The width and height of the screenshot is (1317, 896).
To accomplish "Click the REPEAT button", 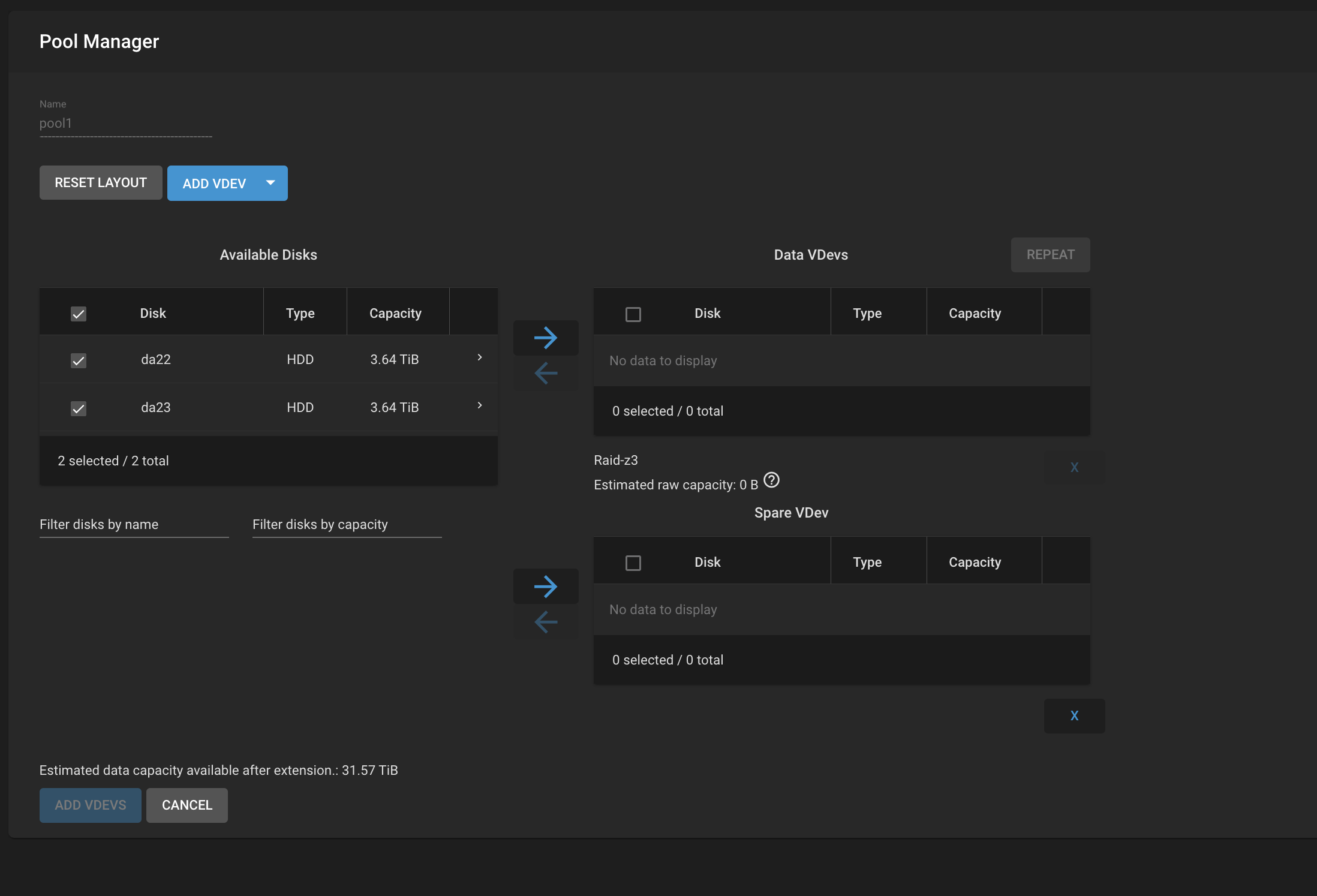I will 1050,255.
